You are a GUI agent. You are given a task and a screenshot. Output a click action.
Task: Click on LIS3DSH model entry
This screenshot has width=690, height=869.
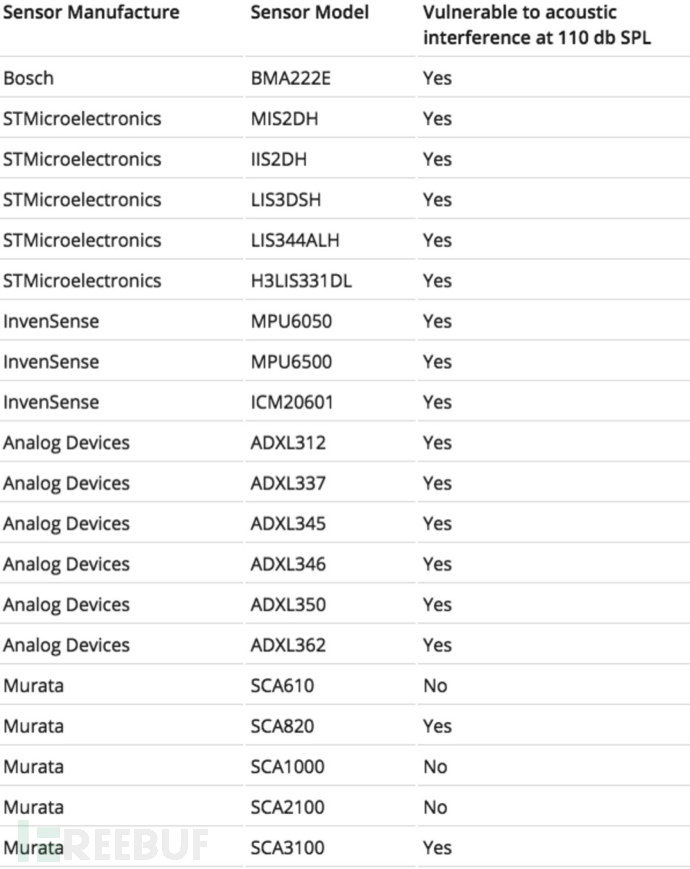pyautogui.click(x=286, y=200)
